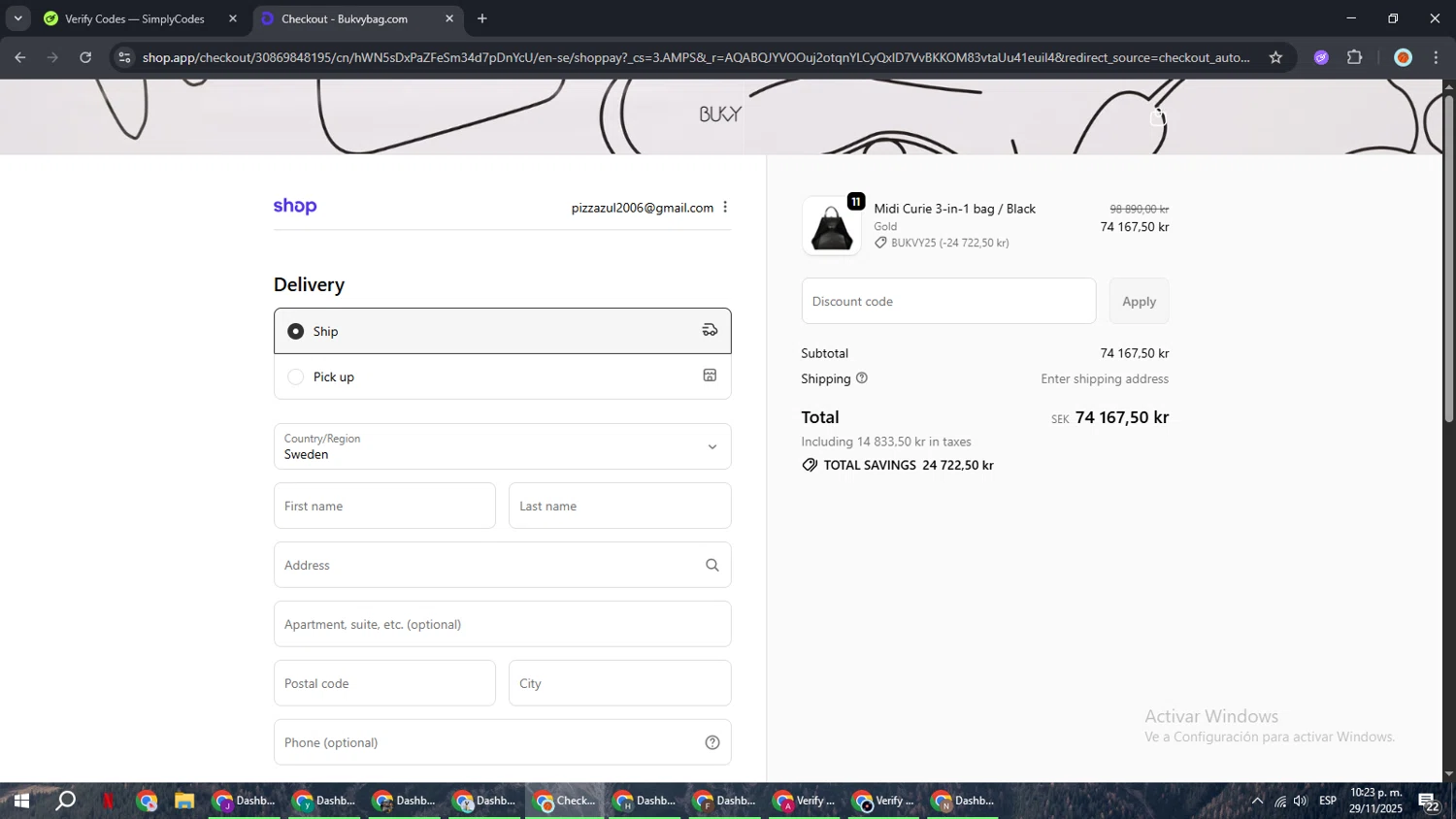Open the tab search dropdown arrow
The height and width of the screenshot is (819, 1456).
point(17,18)
